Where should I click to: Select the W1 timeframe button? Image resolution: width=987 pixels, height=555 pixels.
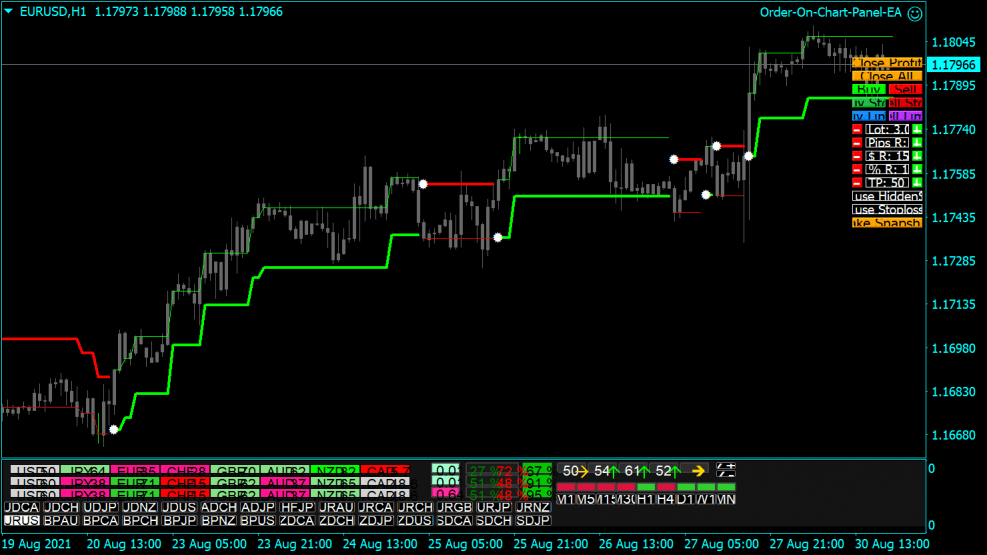(x=706, y=499)
